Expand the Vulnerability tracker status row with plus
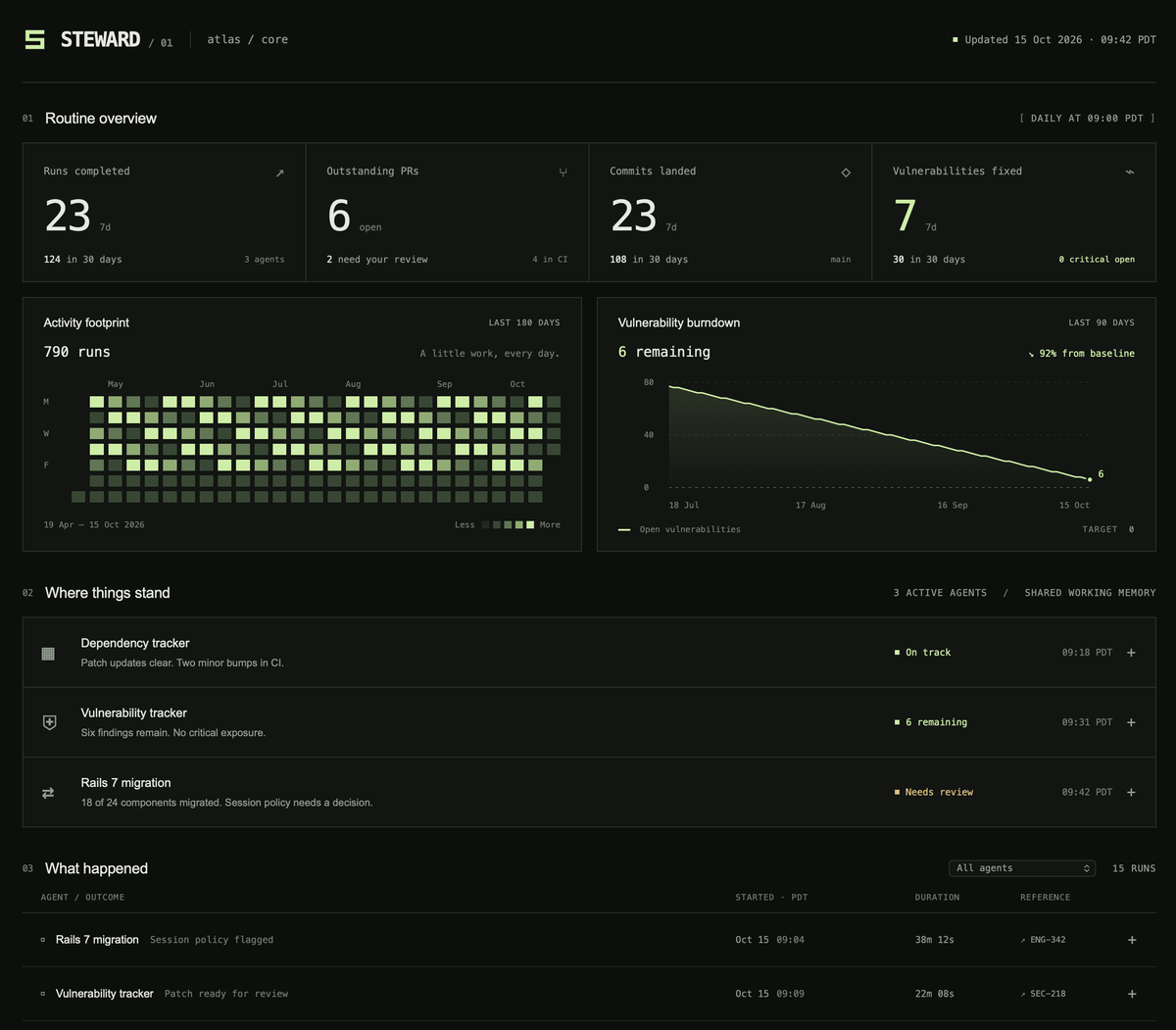1176x1030 pixels. pyautogui.click(x=1131, y=722)
